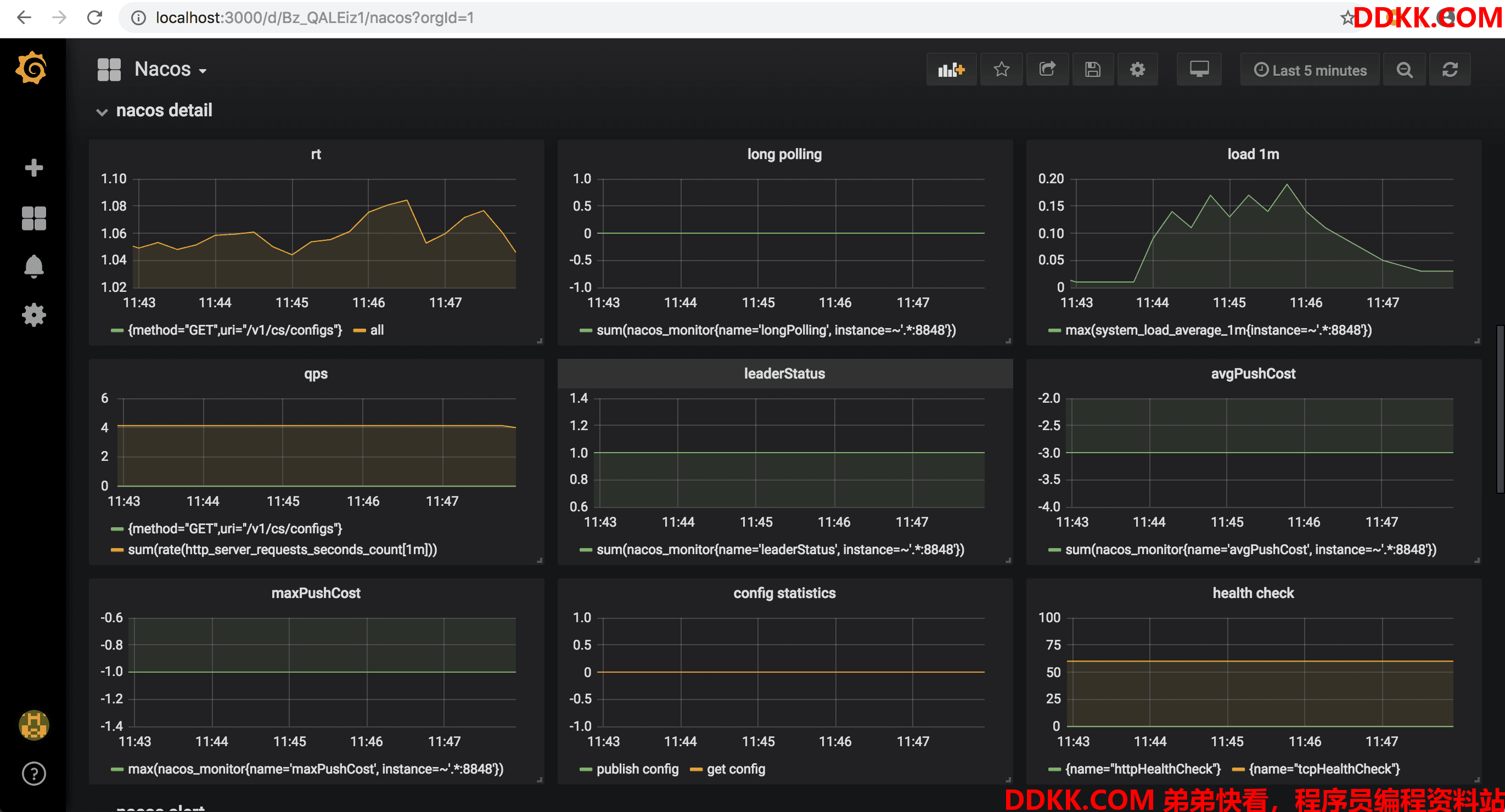Toggle longPolling series in legend

click(x=776, y=330)
